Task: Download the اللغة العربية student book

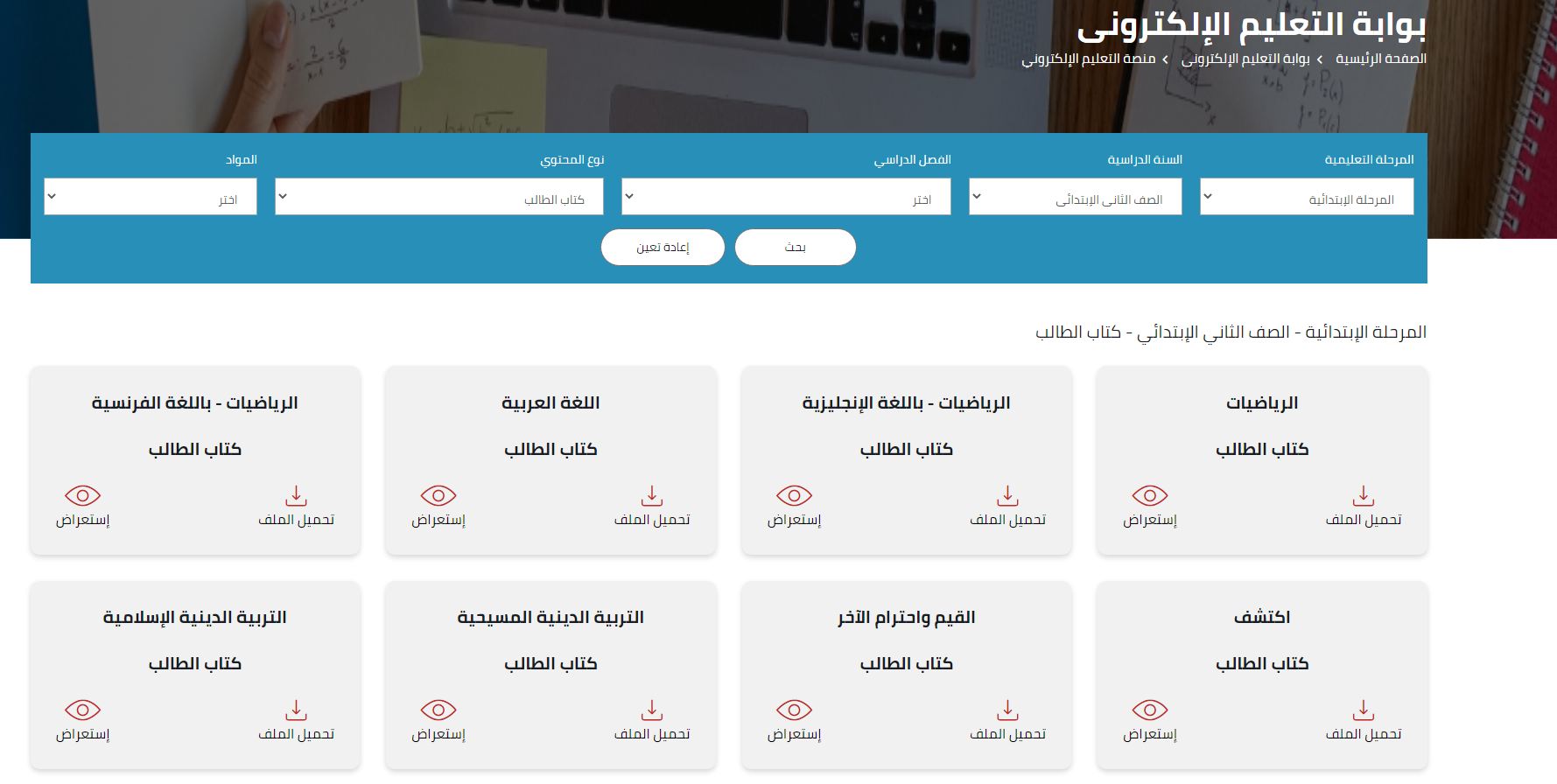Action: 651,496
